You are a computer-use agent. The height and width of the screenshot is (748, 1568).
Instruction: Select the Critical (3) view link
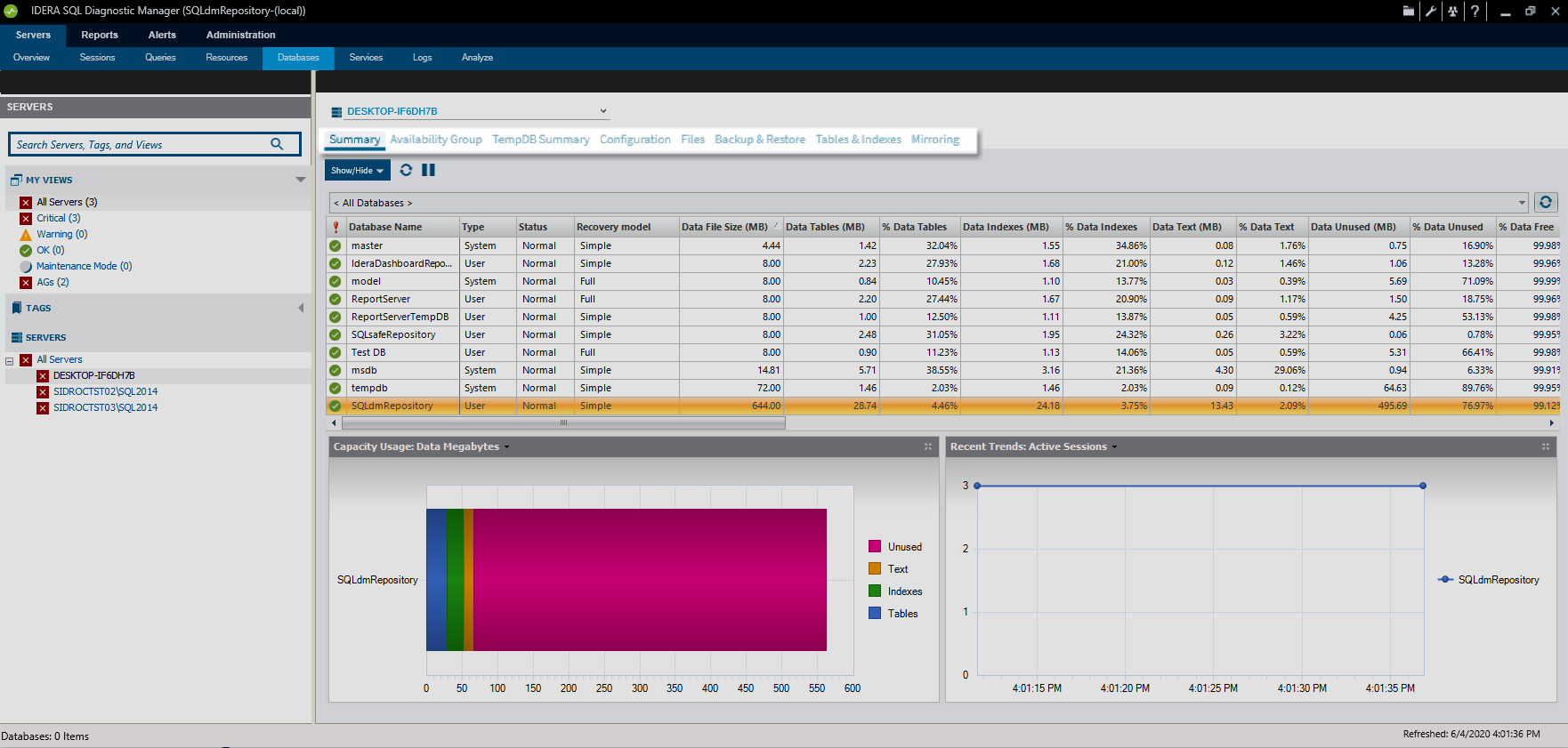(x=58, y=218)
